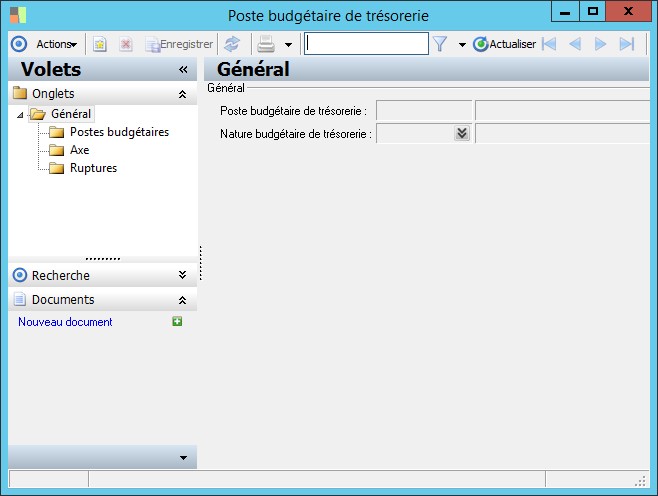Click the Nature budgétaire de trésorerie description field
Viewport: 658px width, 496px height.
(562, 133)
